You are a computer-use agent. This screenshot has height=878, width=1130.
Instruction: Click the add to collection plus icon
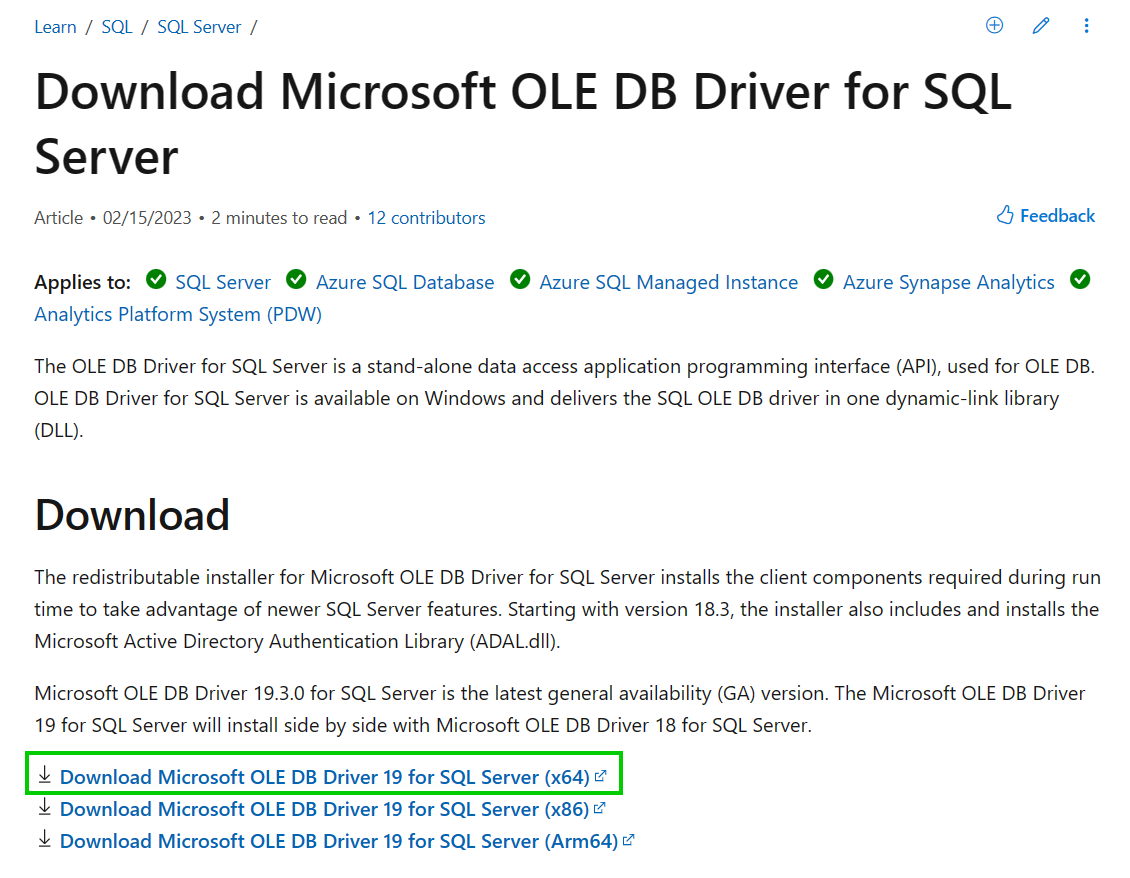994,26
